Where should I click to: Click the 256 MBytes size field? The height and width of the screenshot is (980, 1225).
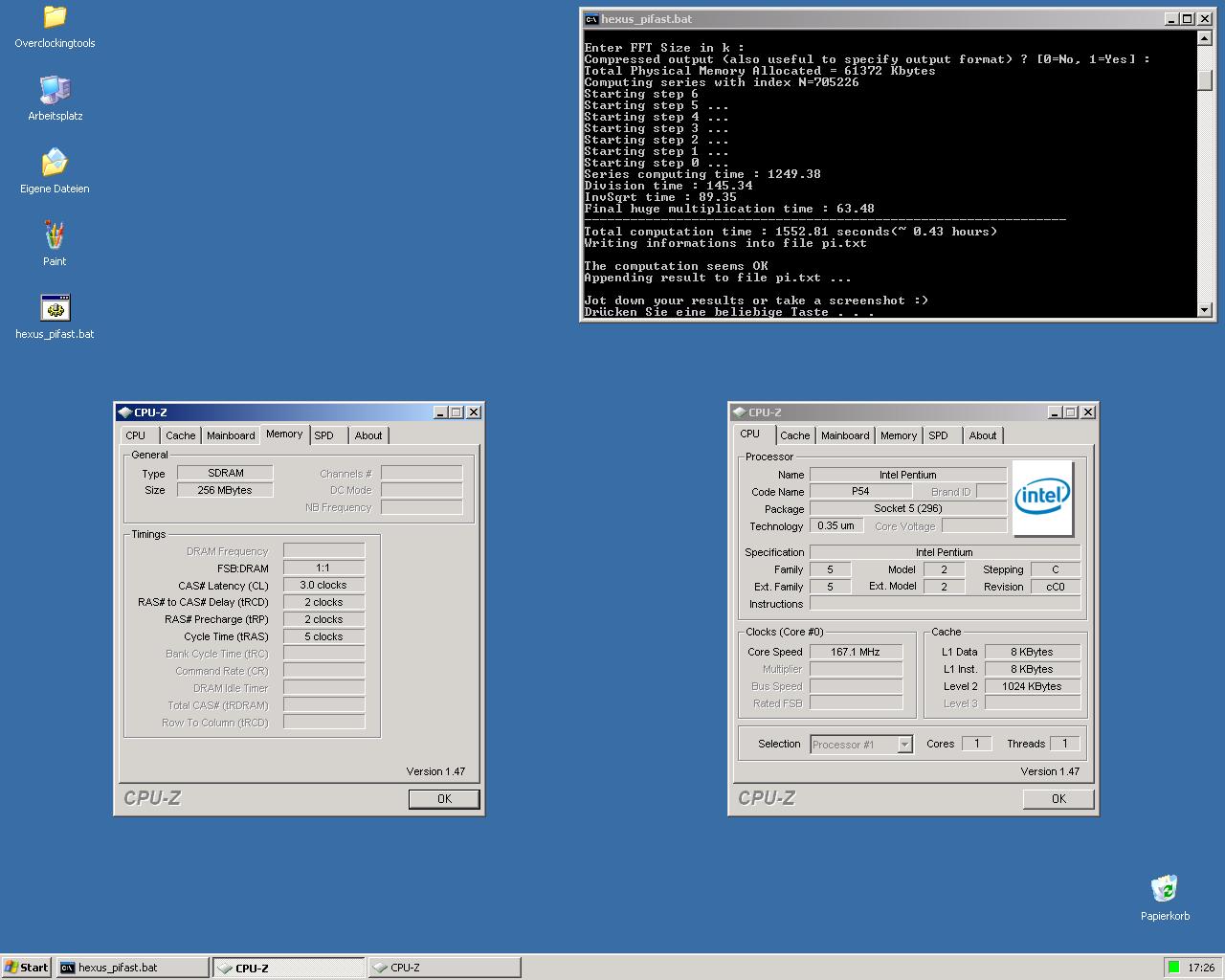click(x=226, y=490)
